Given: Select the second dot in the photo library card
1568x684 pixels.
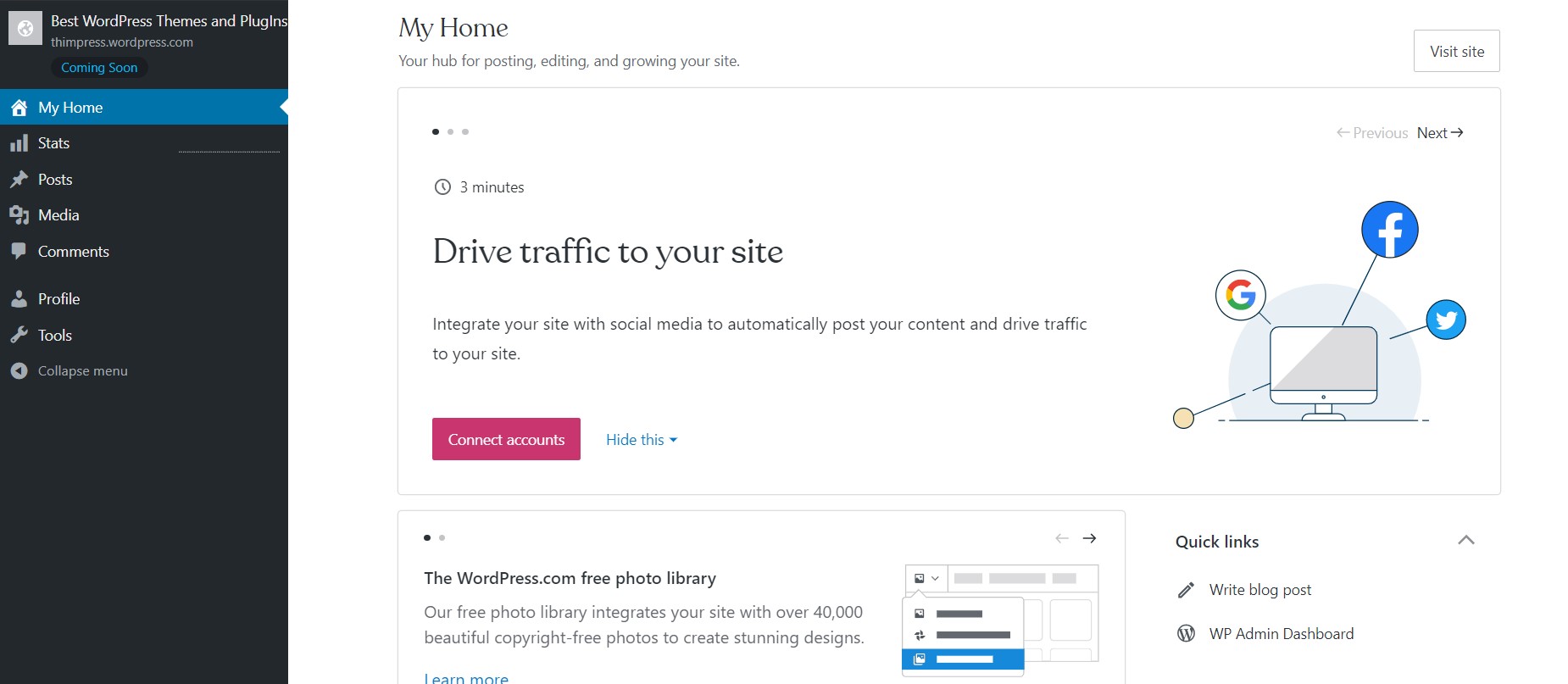Looking at the screenshot, I should point(442,537).
